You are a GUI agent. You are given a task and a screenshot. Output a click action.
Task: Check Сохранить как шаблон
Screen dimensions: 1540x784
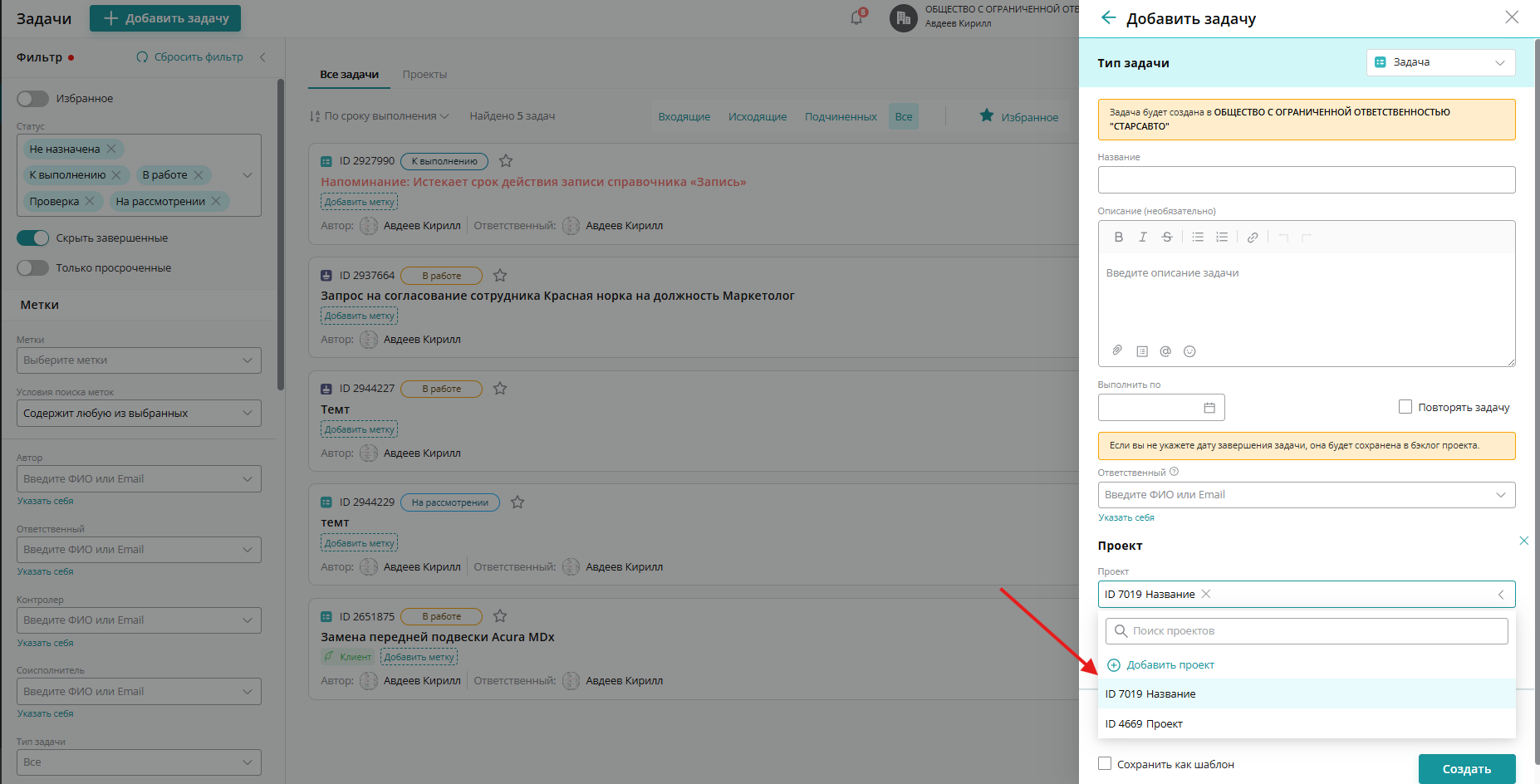[1105, 763]
